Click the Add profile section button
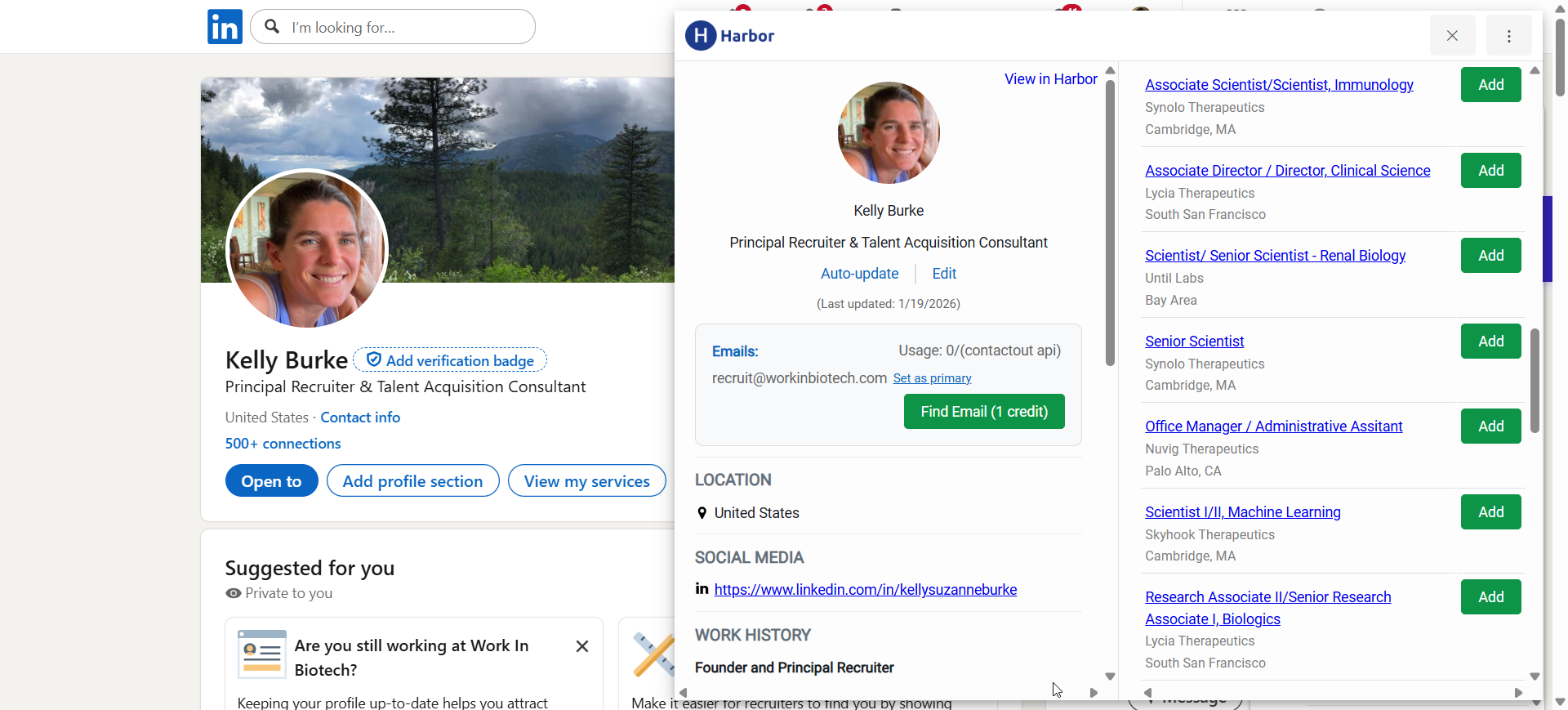1568x710 pixels. pyautogui.click(x=412, y=481)
